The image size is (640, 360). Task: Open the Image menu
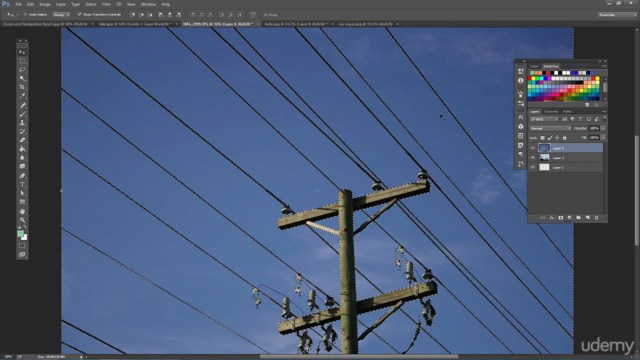(x=45, y=4)
